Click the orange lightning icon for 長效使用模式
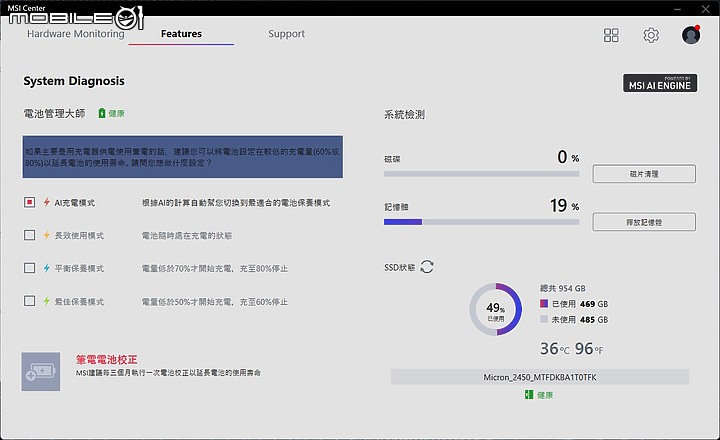Image resolution: width=720 pixels, height=440 pixels. point(46,235)
